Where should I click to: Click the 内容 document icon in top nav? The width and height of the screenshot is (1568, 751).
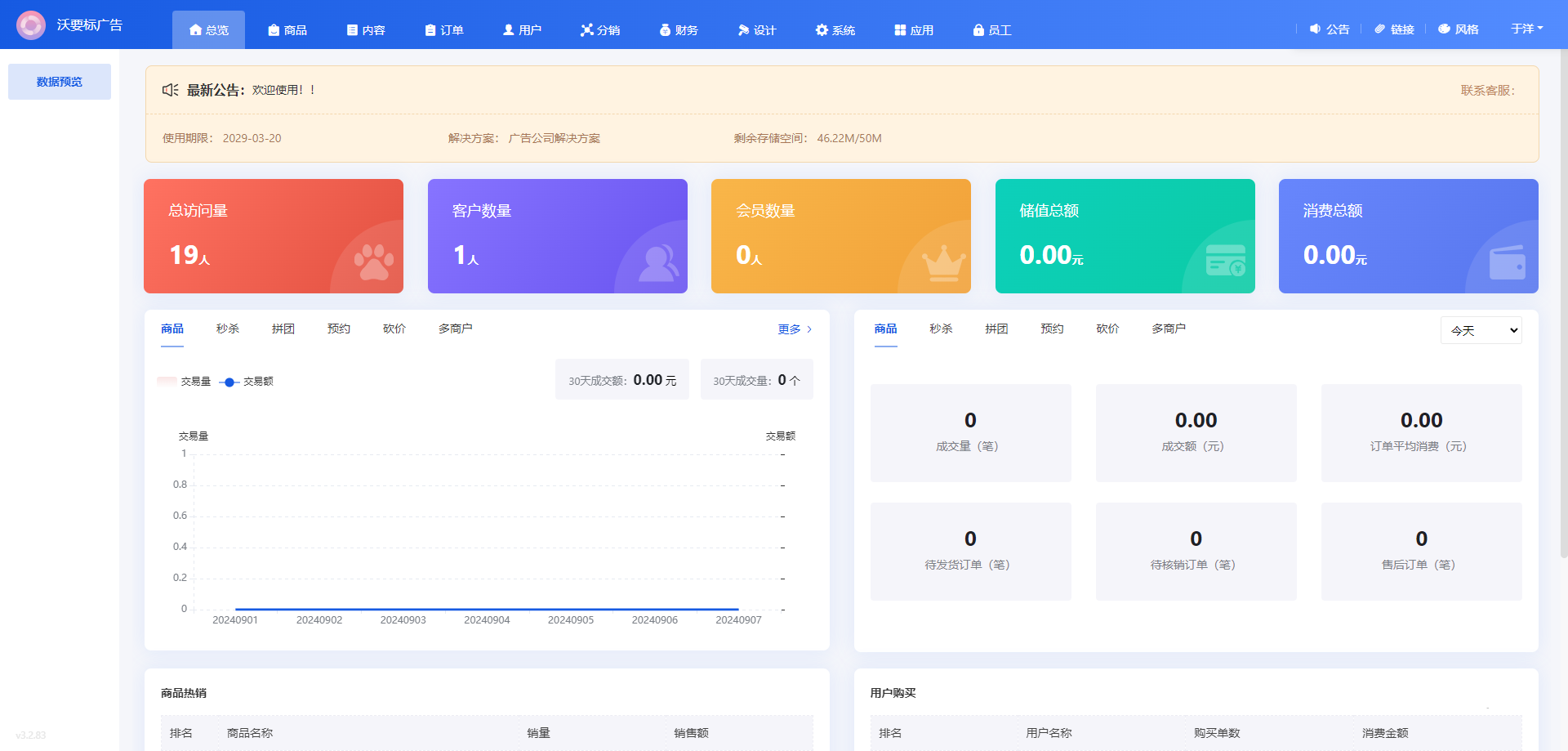352,30
